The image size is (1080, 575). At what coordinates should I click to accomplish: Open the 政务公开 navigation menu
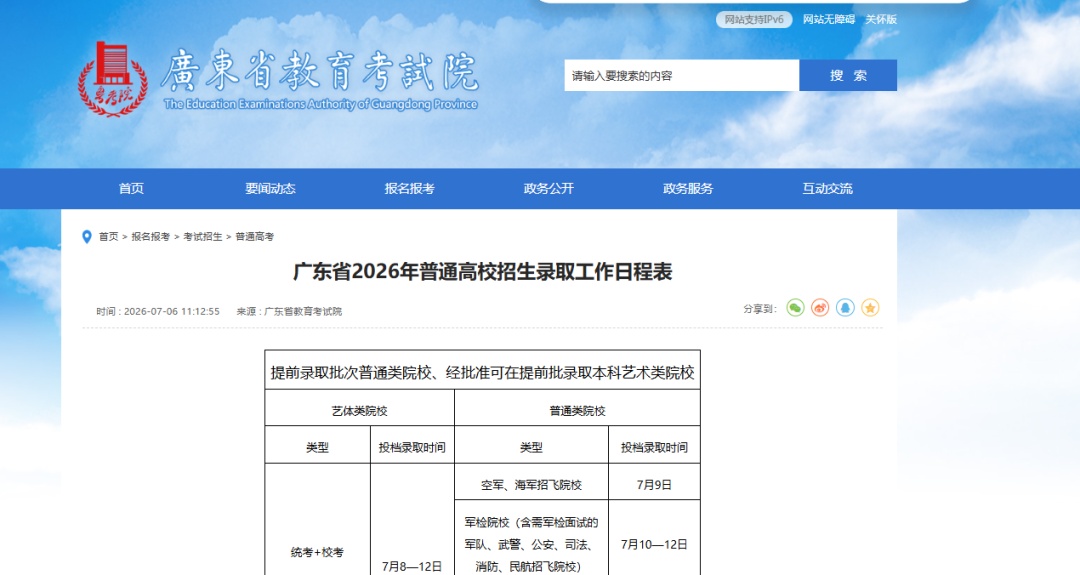(548, 188)
